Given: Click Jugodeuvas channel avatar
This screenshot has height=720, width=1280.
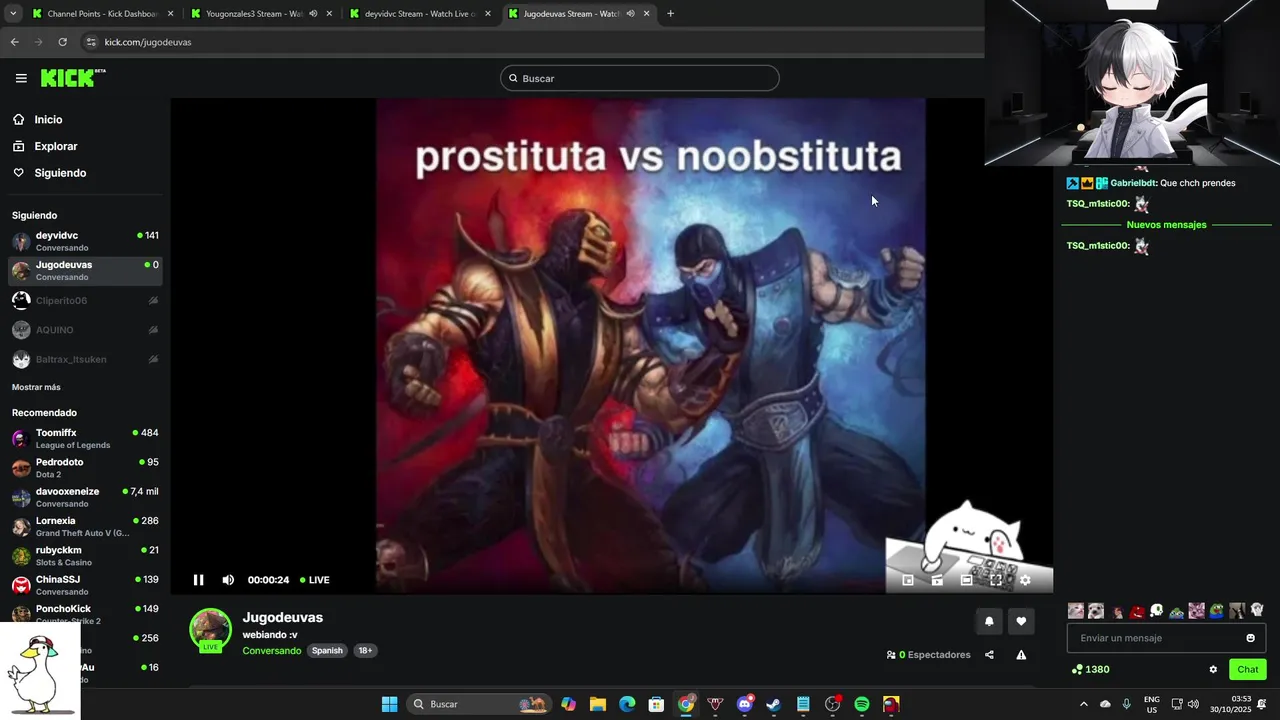Looking at the screenshot, I should 210,629.
